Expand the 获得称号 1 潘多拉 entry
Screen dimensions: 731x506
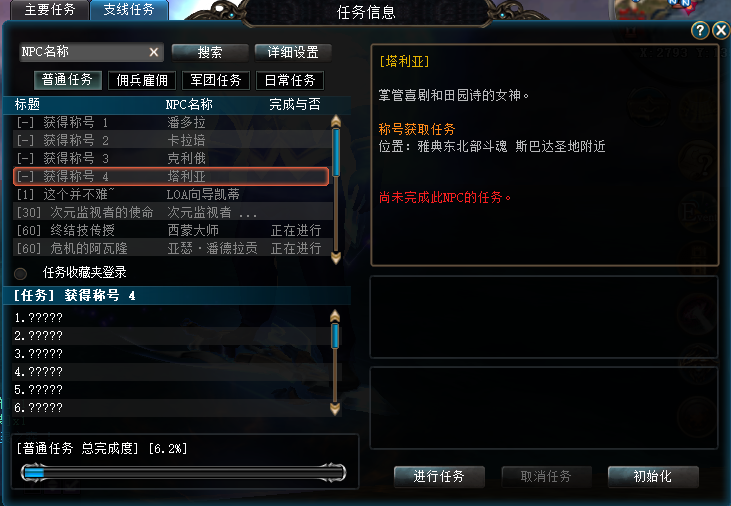(171, 123)
